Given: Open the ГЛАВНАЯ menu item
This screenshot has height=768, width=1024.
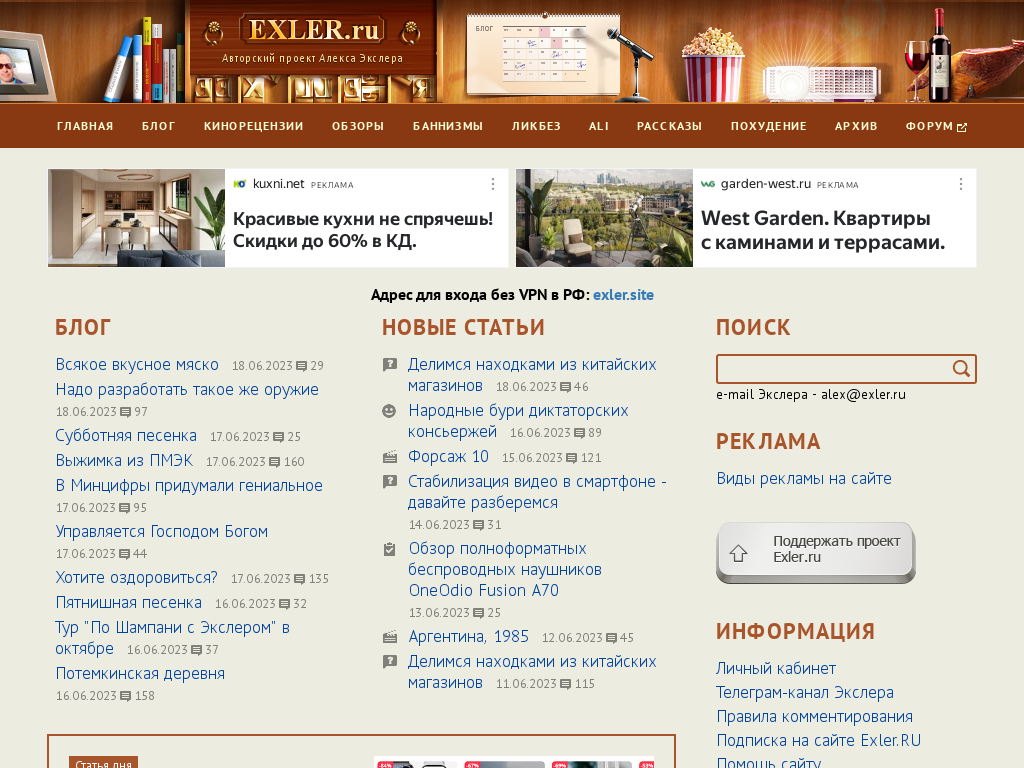Looking at the screenshot, I should pyautogui.click(x=85, y=126).
